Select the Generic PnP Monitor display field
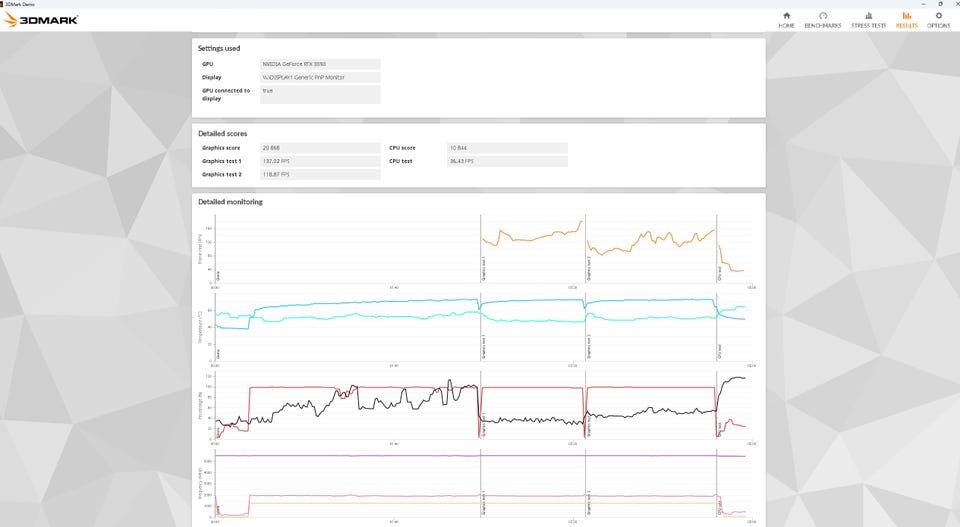The image size is (960, 527). 320,77
